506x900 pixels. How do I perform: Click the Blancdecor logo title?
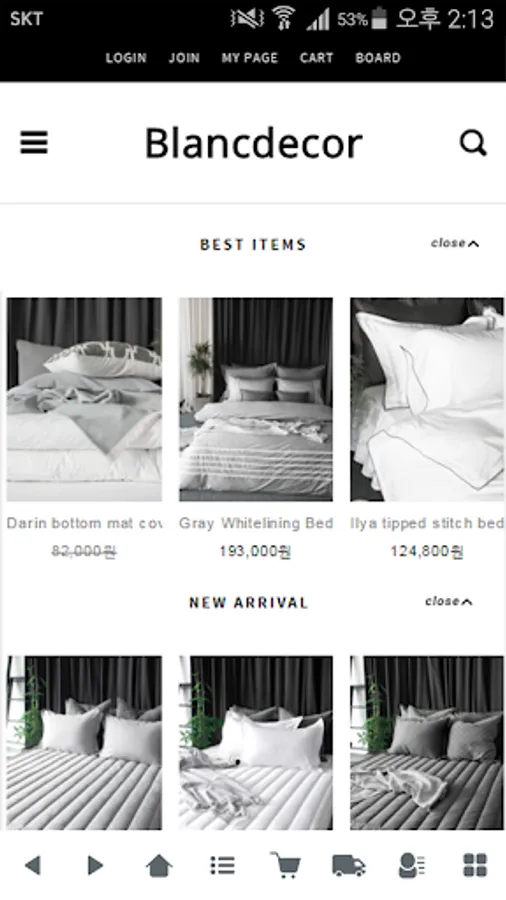click(x=253, y=143)
